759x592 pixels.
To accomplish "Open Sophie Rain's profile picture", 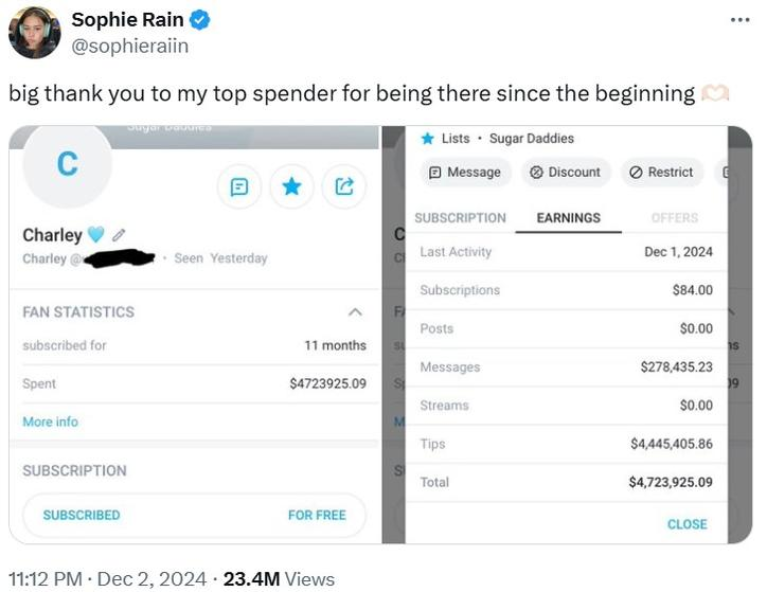I will click(x=35, y=33).
